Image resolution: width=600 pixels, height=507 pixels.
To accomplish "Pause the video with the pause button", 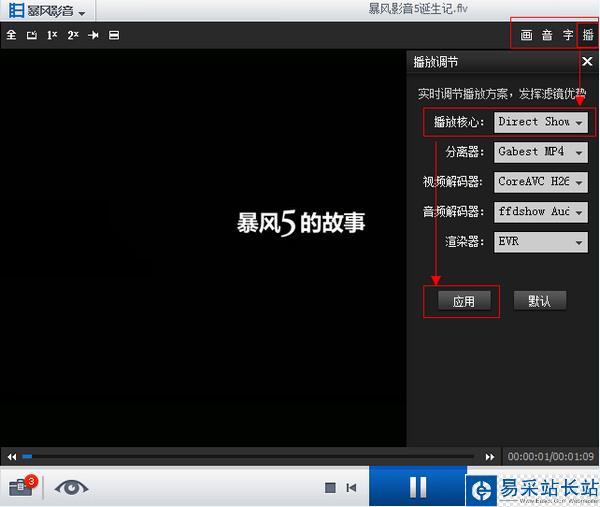I will [417, 487].
